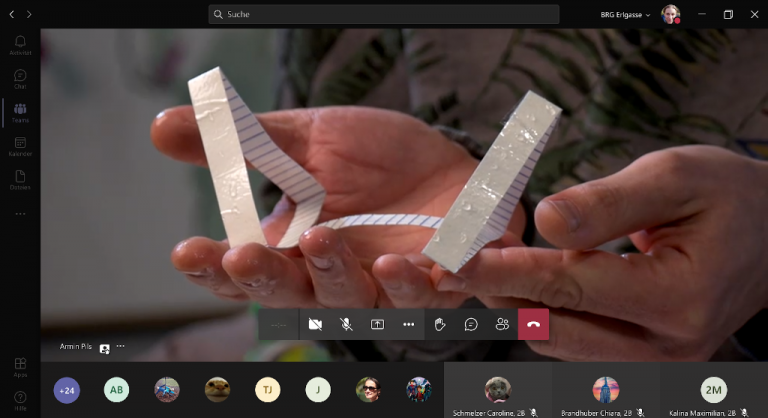
Task: Open the Calendar in the sidebar
Action: tap(20, 146)
